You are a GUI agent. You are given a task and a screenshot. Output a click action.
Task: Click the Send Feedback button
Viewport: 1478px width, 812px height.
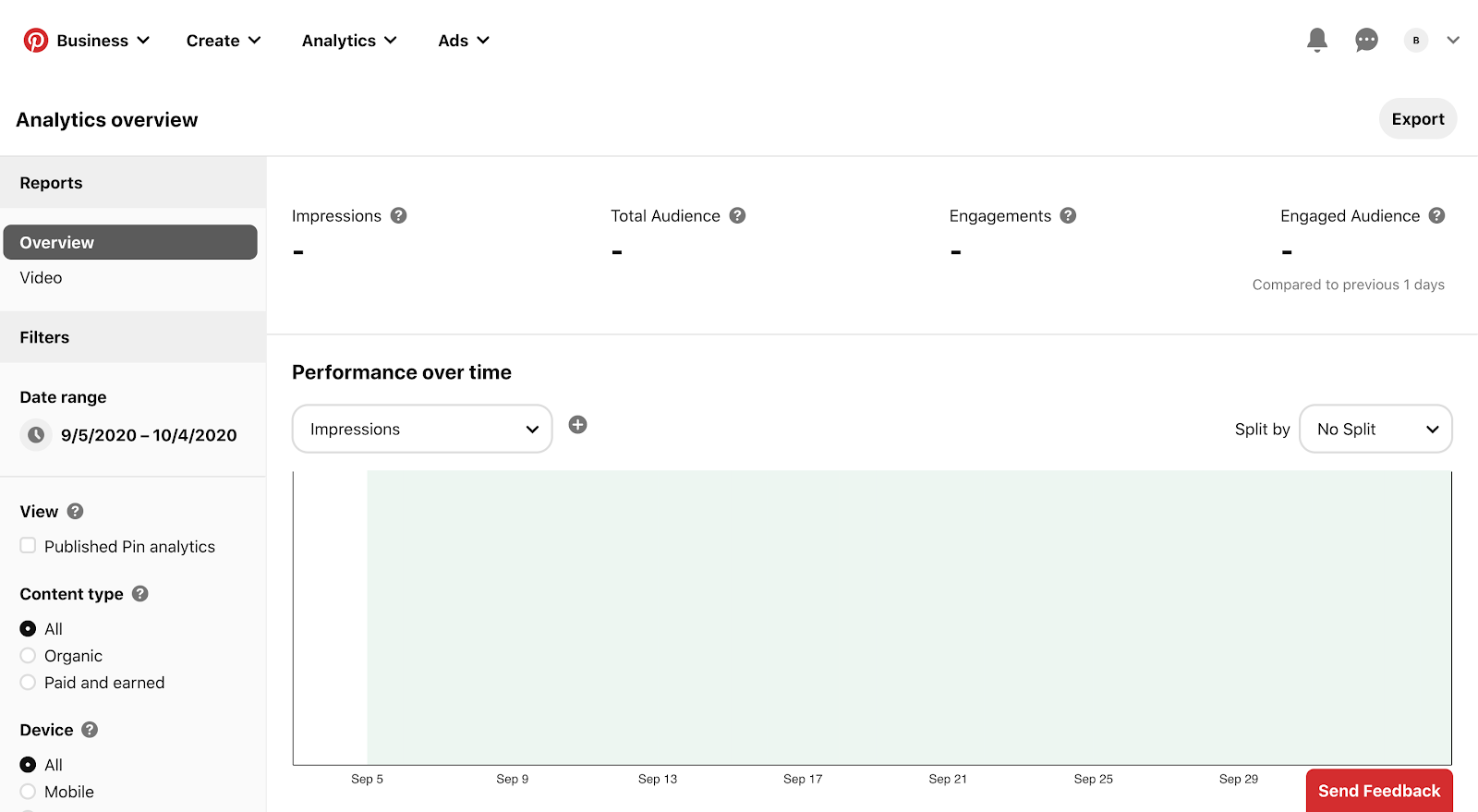click(x=1379, y=791)
